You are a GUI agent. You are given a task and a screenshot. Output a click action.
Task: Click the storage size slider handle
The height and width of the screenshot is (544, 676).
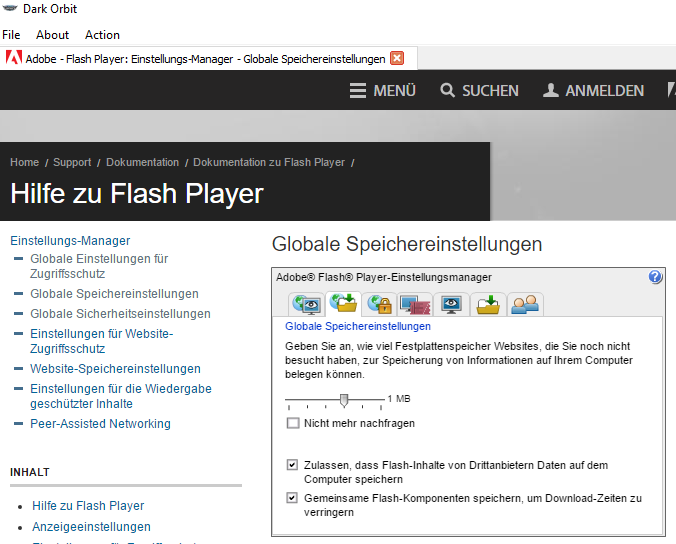coord(344,400)
